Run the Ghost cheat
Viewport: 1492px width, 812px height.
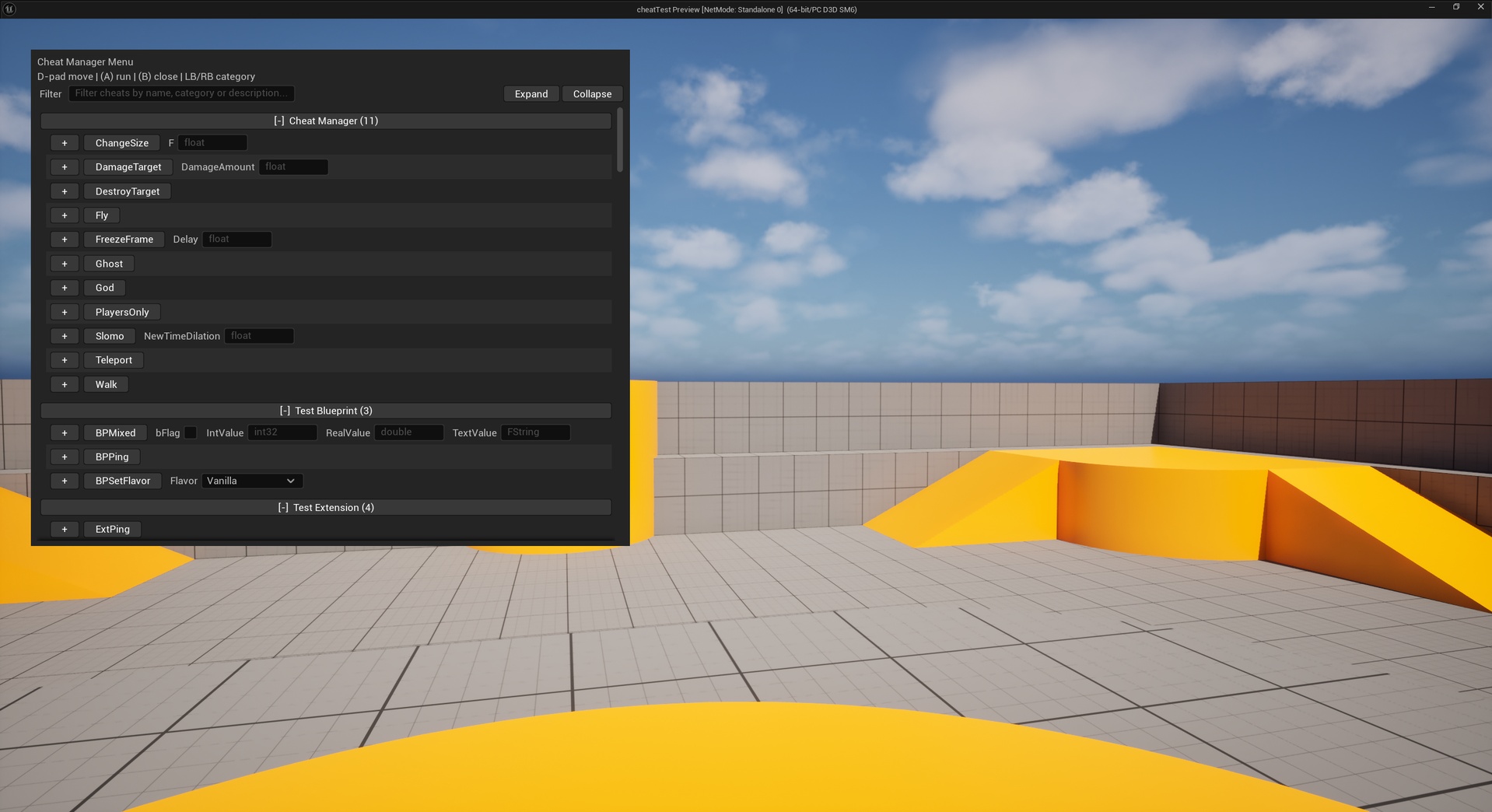click(x=109, y=264)
